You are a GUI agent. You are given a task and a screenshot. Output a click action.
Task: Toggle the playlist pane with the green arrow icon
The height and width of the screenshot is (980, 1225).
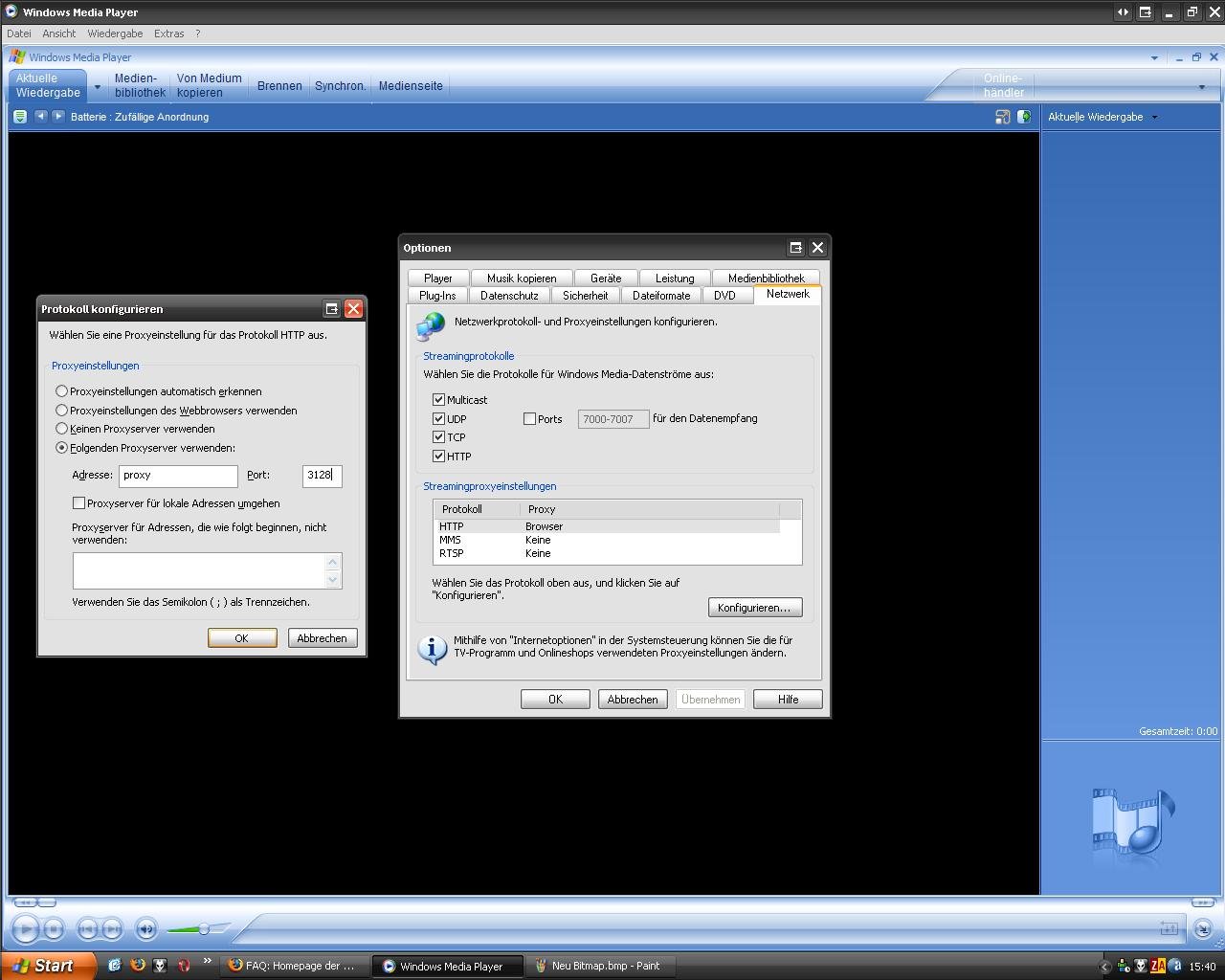coord(1024,117)
